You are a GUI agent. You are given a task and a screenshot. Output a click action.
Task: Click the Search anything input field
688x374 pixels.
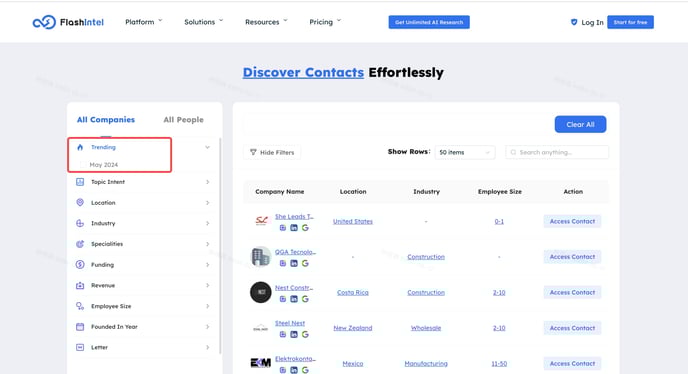click(x=557, y=152)
